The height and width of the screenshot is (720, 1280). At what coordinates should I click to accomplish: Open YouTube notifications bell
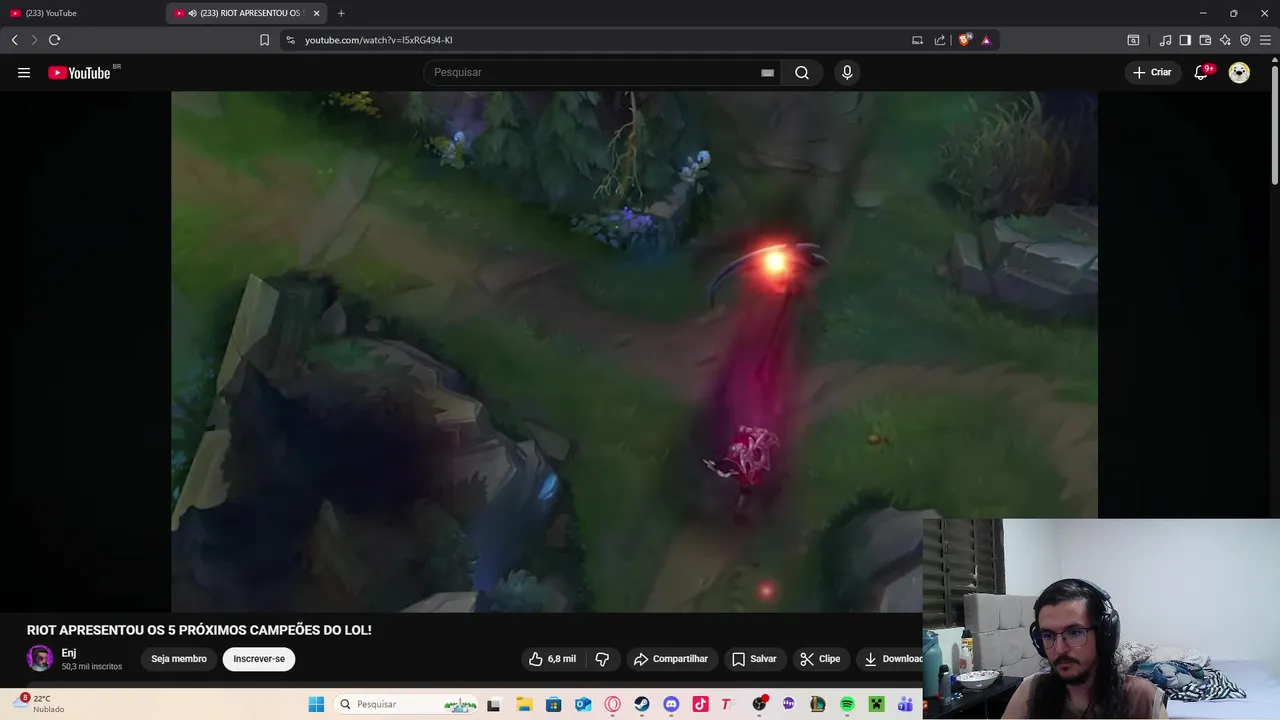pyautogui.click(x=1201, y=72)
